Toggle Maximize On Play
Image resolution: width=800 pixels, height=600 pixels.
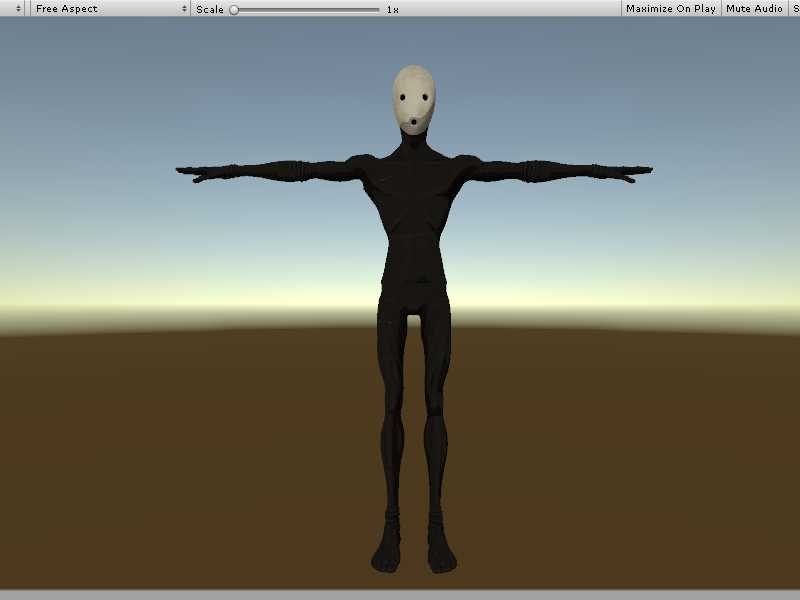pos(670,9)
